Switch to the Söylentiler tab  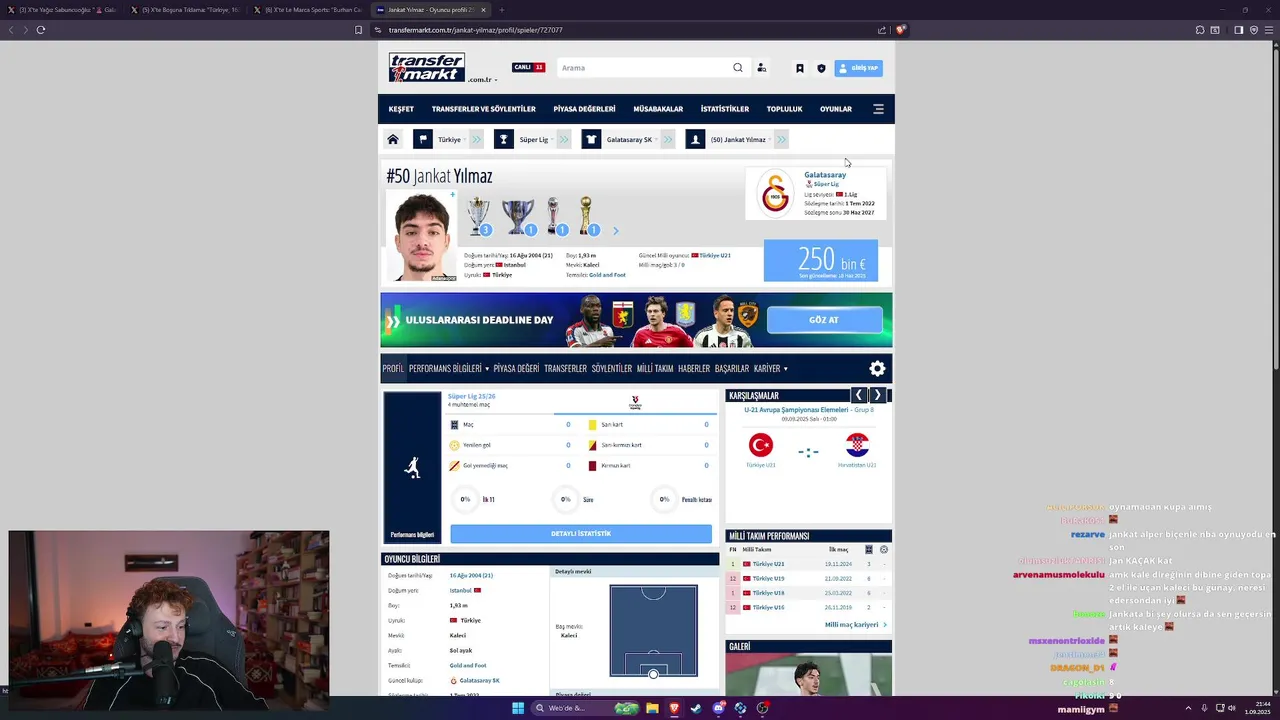pyautogui.click(x=612, y=368)
